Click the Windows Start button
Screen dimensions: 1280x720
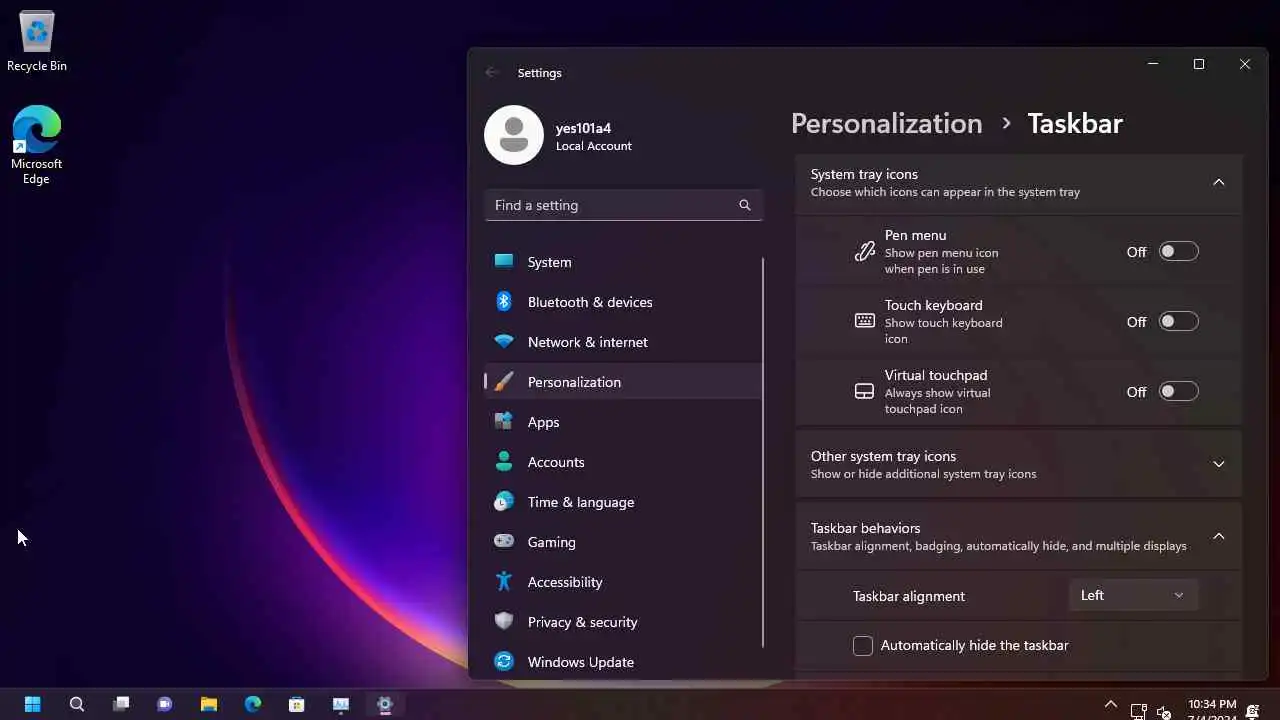click(32, 704)
